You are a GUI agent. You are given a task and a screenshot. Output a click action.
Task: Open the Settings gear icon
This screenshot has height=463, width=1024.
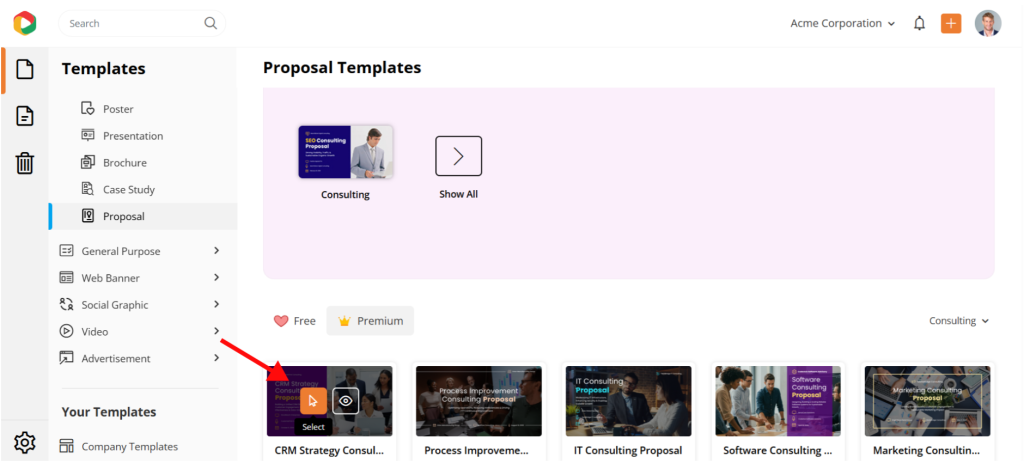point(25,442)
